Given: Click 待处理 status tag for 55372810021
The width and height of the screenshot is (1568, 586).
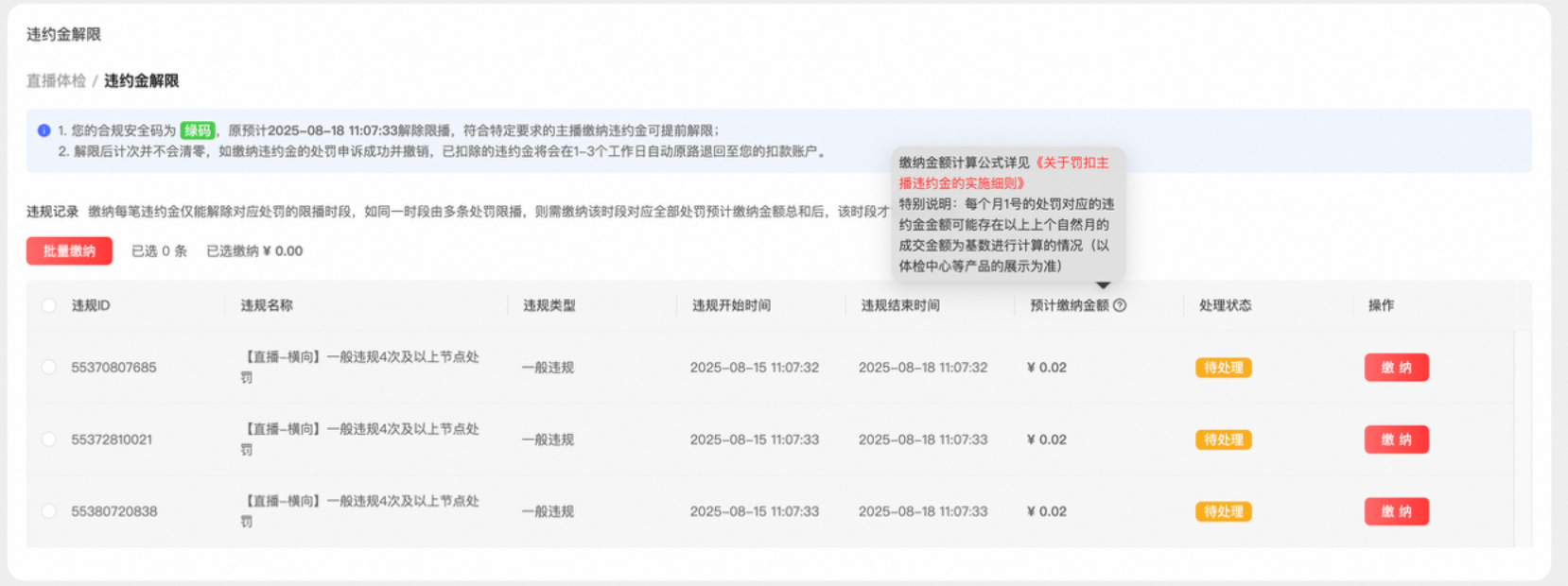Looking at the screenshot, I should point(1224,439).
